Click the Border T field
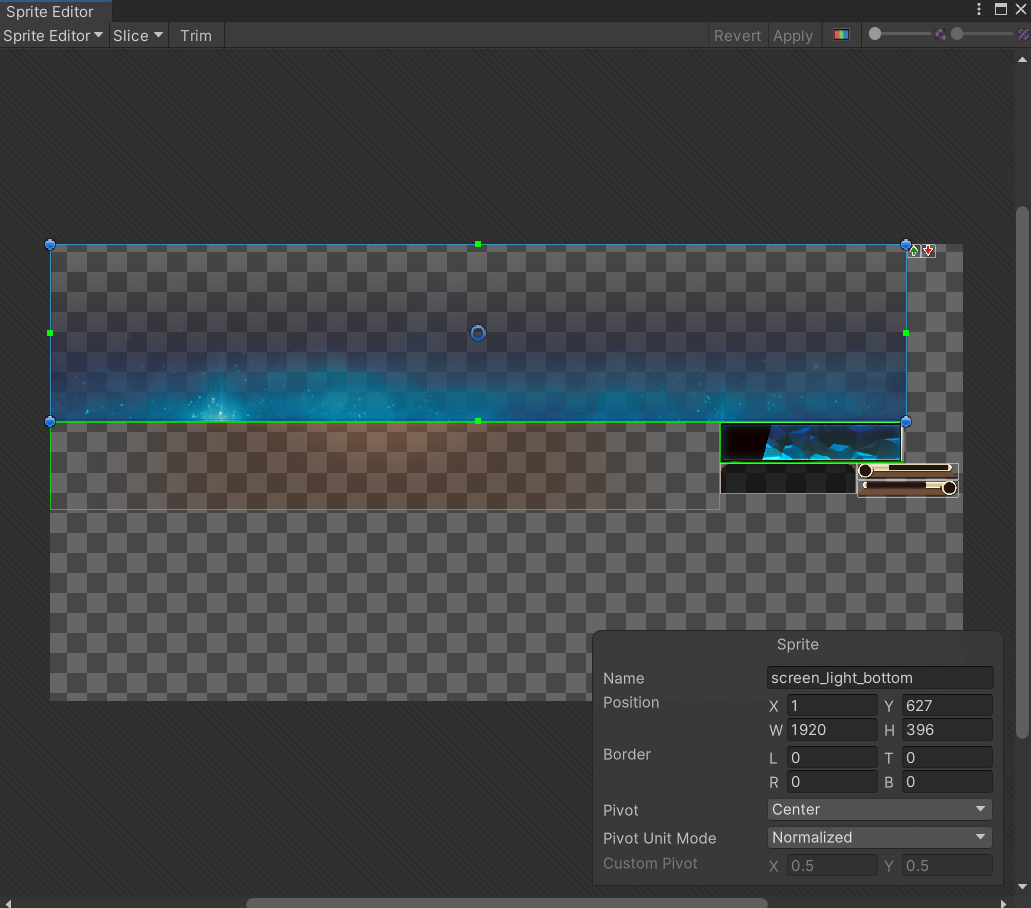1031x908 pixels. 947,757
